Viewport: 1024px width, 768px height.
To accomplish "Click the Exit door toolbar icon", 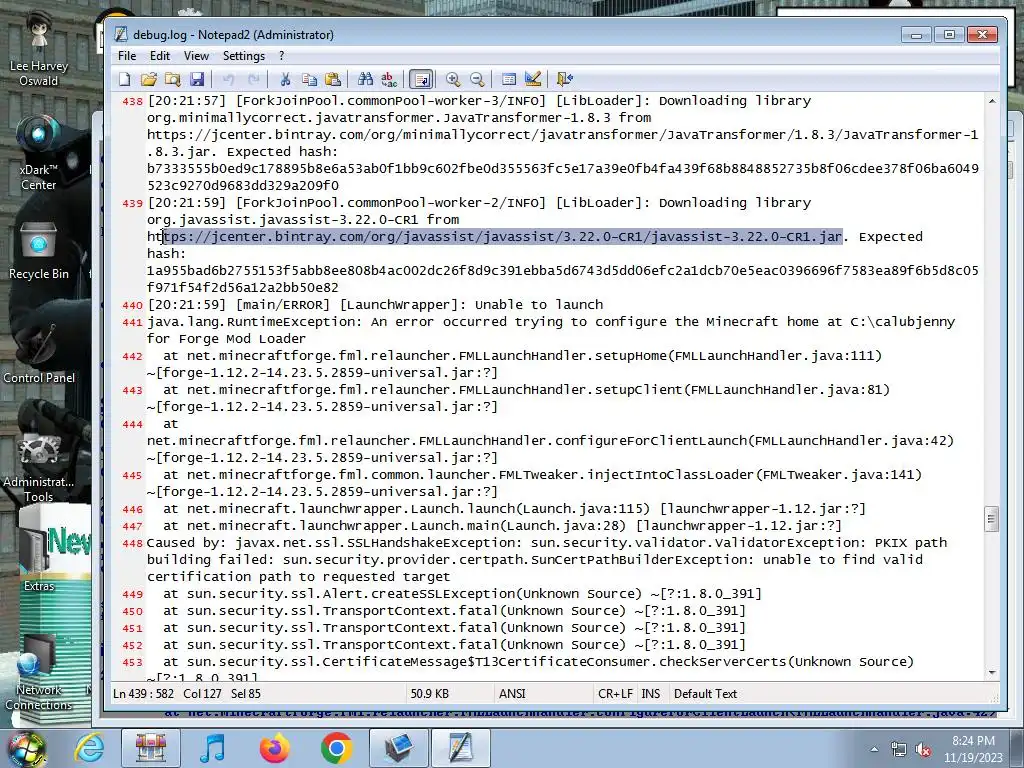I will point(565,79).
